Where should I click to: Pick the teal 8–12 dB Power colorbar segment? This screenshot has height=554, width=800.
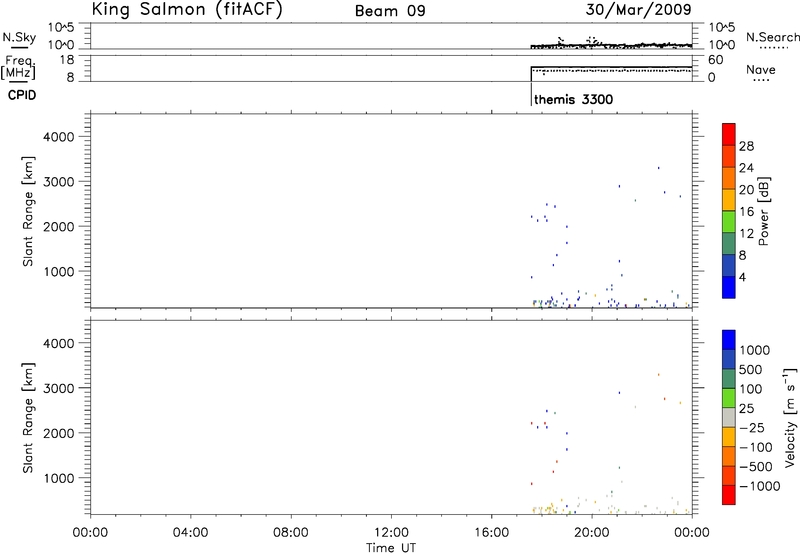pos(729,243)
